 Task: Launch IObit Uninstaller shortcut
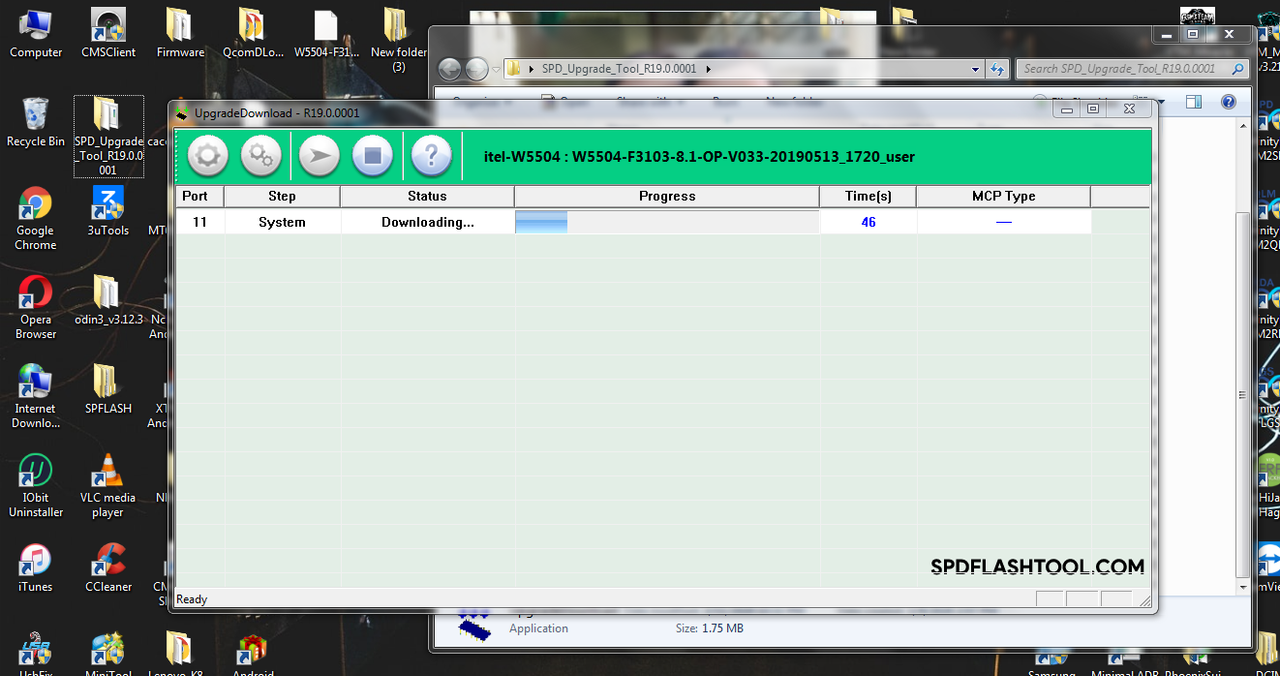36,485
